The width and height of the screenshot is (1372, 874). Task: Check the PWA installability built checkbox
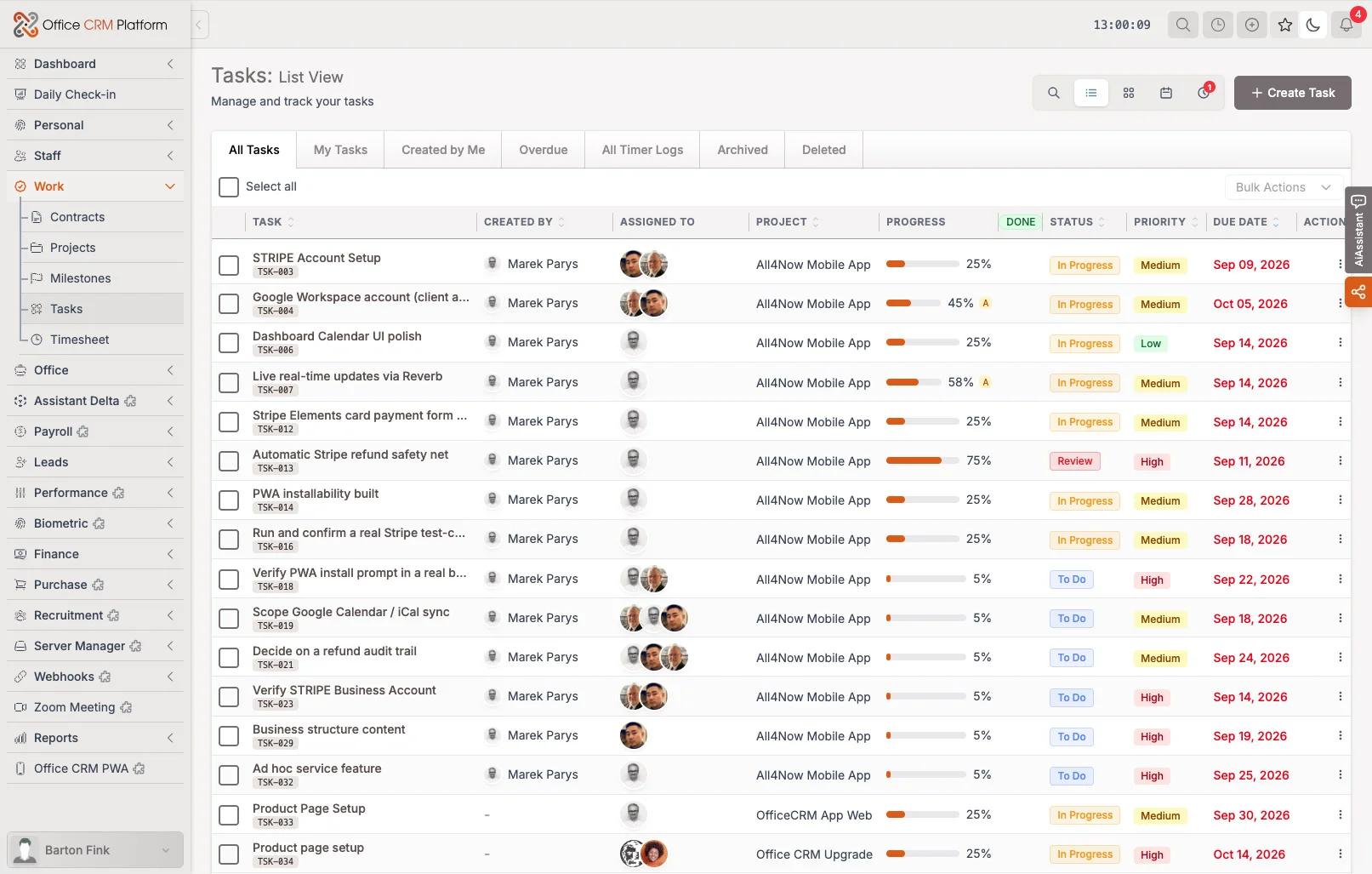[x=229, y=500]
